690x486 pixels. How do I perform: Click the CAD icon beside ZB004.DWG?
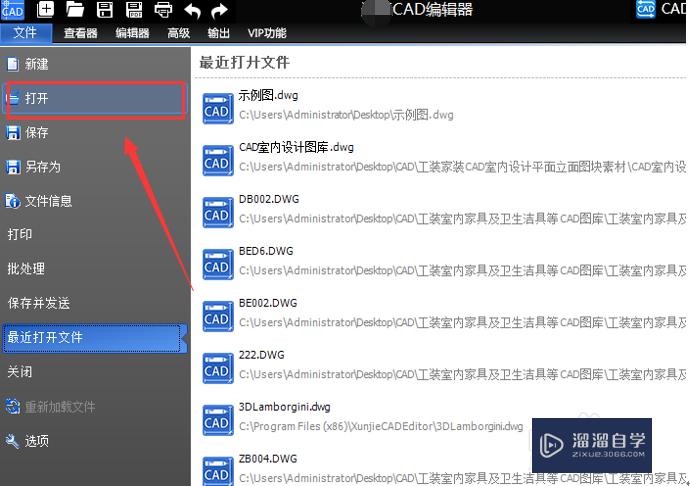(x=217, y=471)
